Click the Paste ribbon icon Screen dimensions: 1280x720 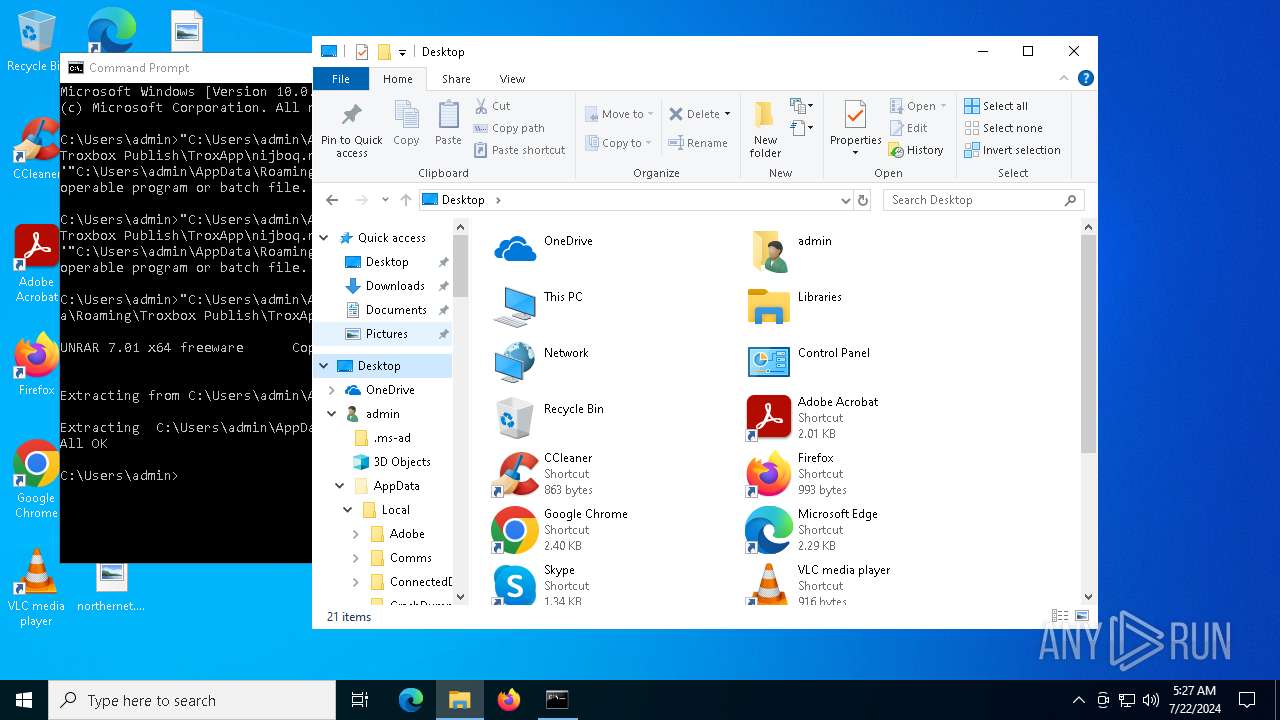(x=448, y=123)
